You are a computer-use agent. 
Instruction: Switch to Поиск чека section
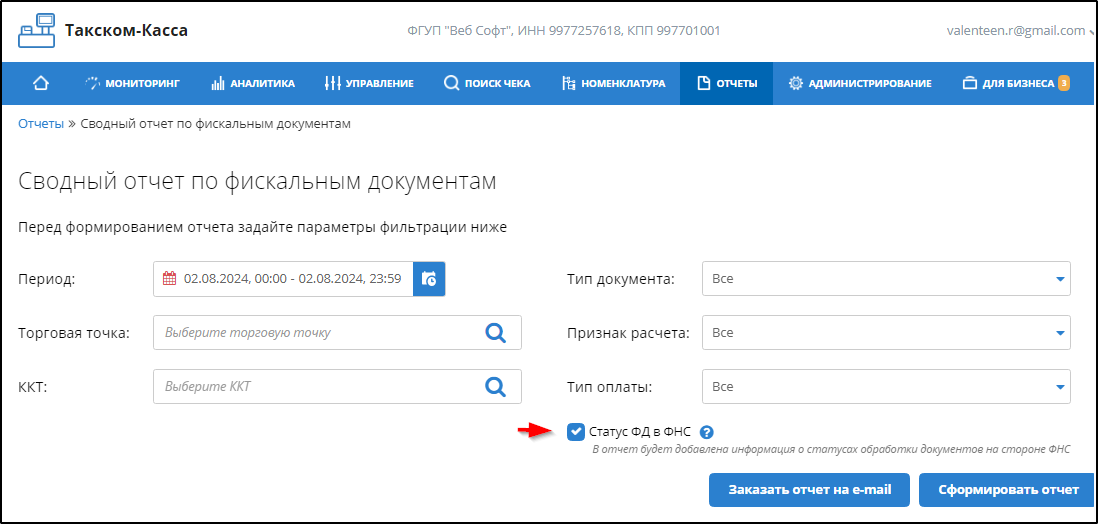(487, 83)
